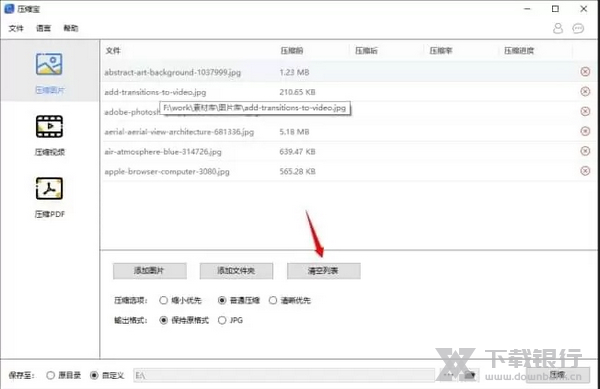Remove aerial-aerial-view-architecture-681336.jpg from list
This screenshot has height=389, width=600.
click(585, 131)
